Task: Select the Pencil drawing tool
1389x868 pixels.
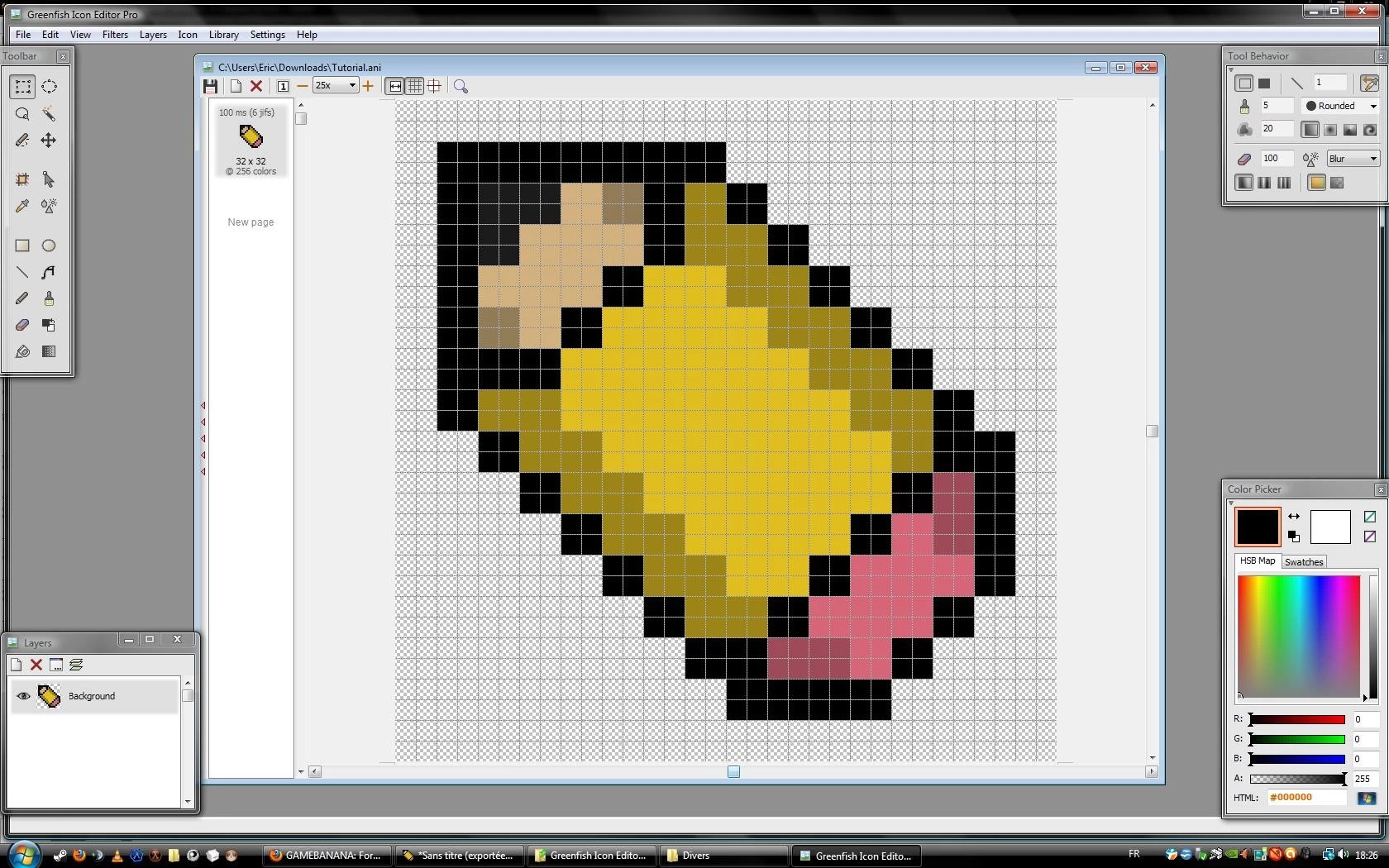Action: [22, 298]
